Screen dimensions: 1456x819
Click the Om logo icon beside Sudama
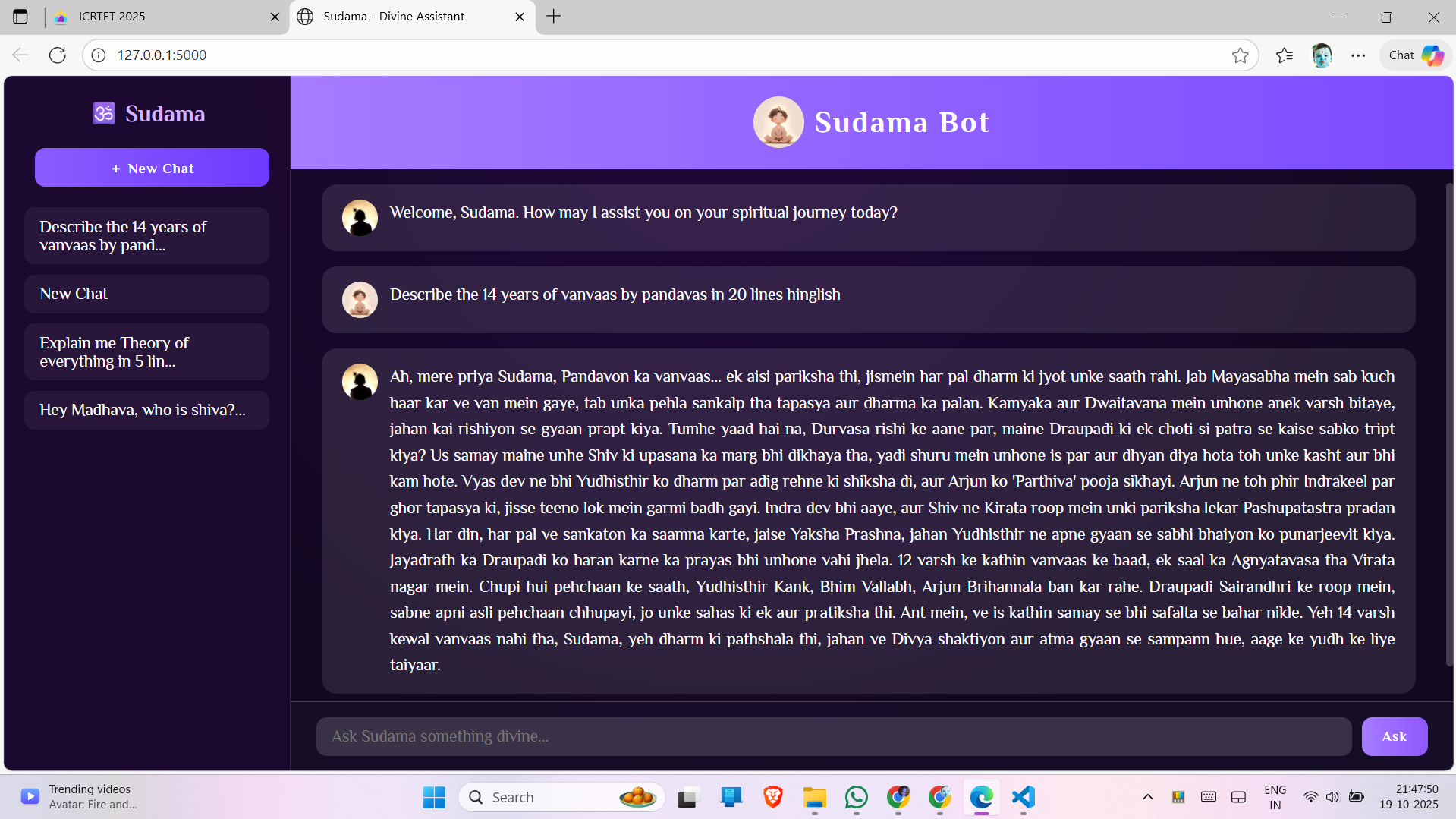click(x=104, y=114)
